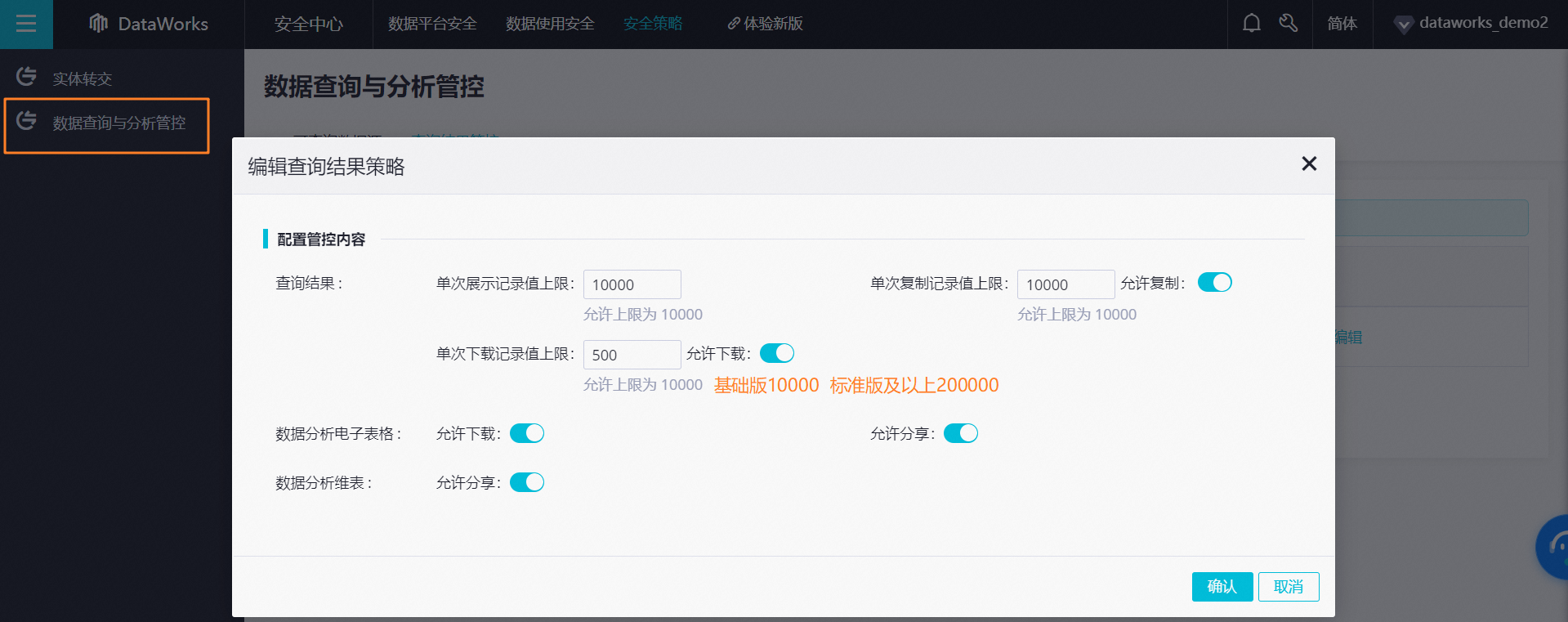Open the floating help assistant icon
1568x622 pixels.
(1552, 547)
